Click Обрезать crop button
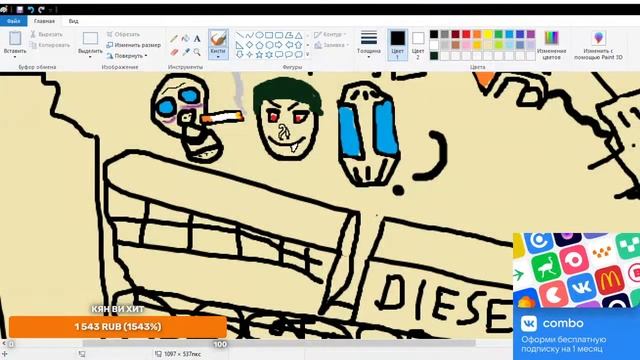The image size is (640, 360). [x=123, y=35]
